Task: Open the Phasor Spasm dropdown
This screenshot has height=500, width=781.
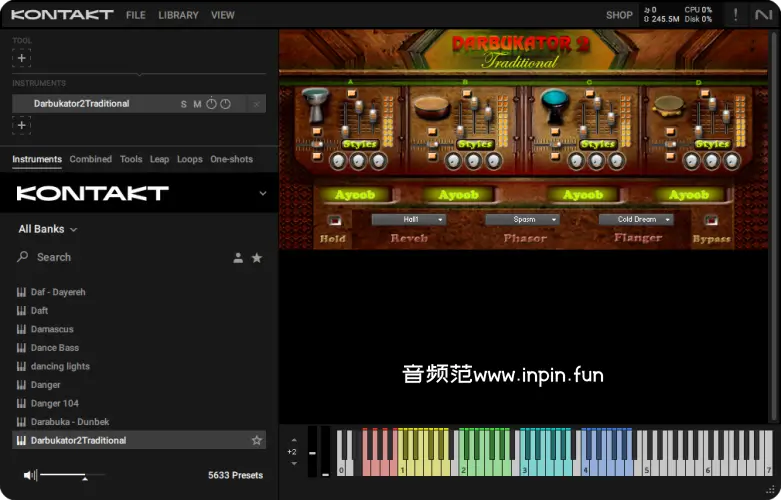Action: click(x=522, y=219)
